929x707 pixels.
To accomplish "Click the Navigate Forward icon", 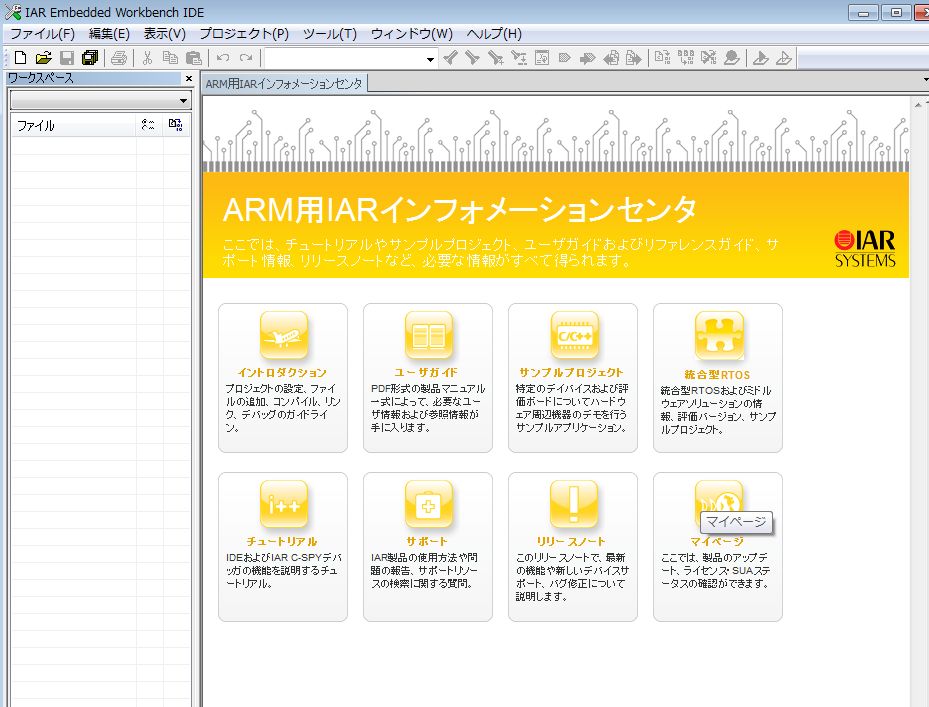I will [633, 57].
